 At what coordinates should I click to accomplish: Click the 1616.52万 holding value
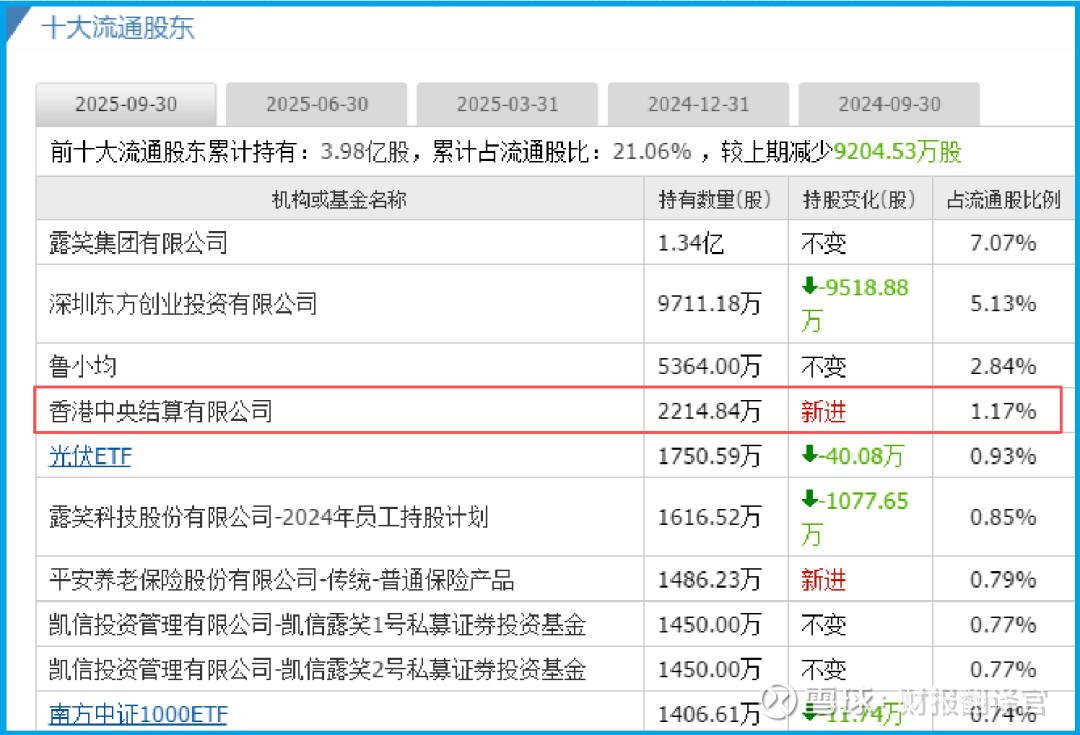click(x=709, y=517)
